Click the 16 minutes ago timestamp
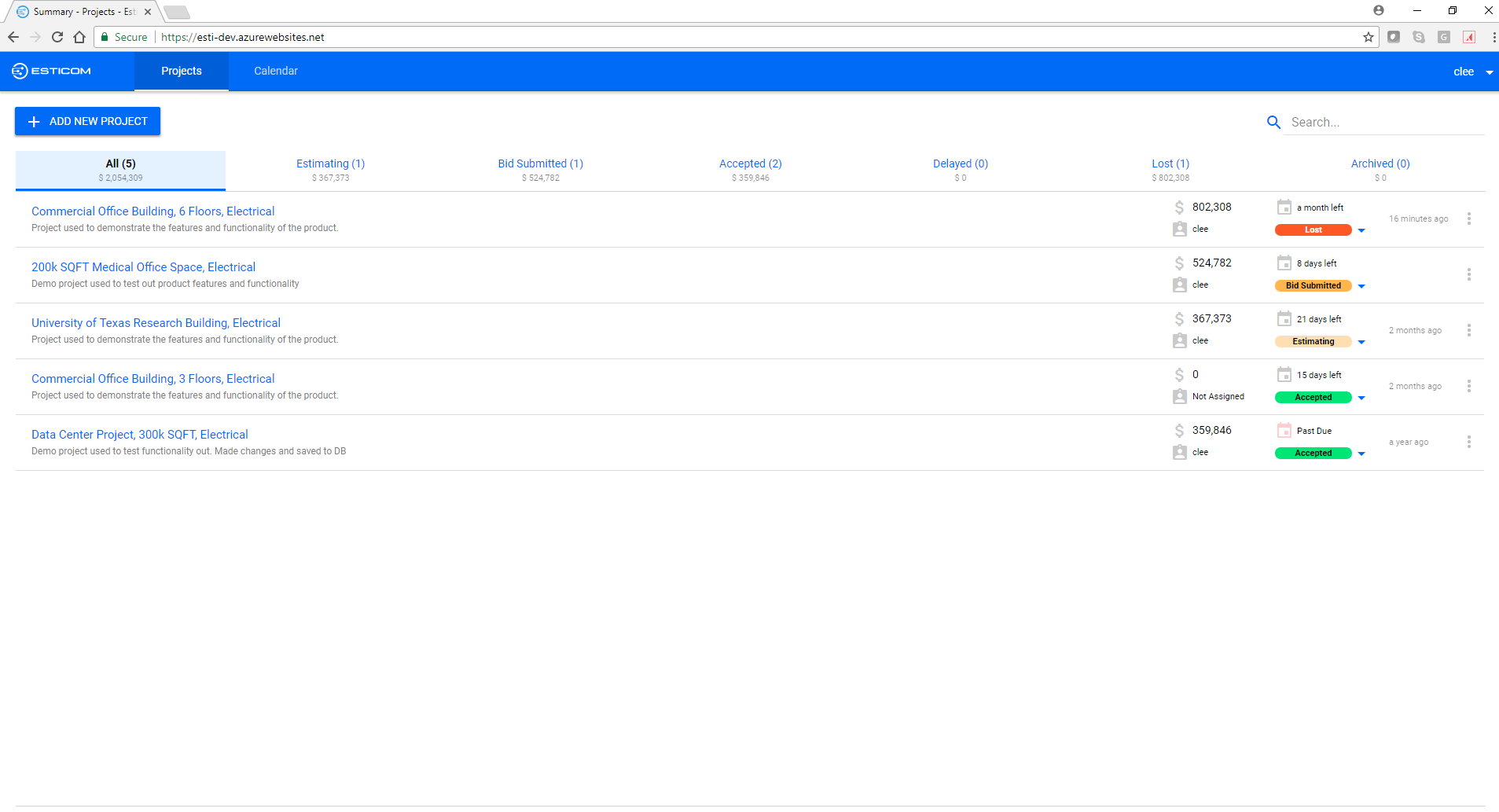The width and height of the screenshot is (1499, 812). (1418, 219)
